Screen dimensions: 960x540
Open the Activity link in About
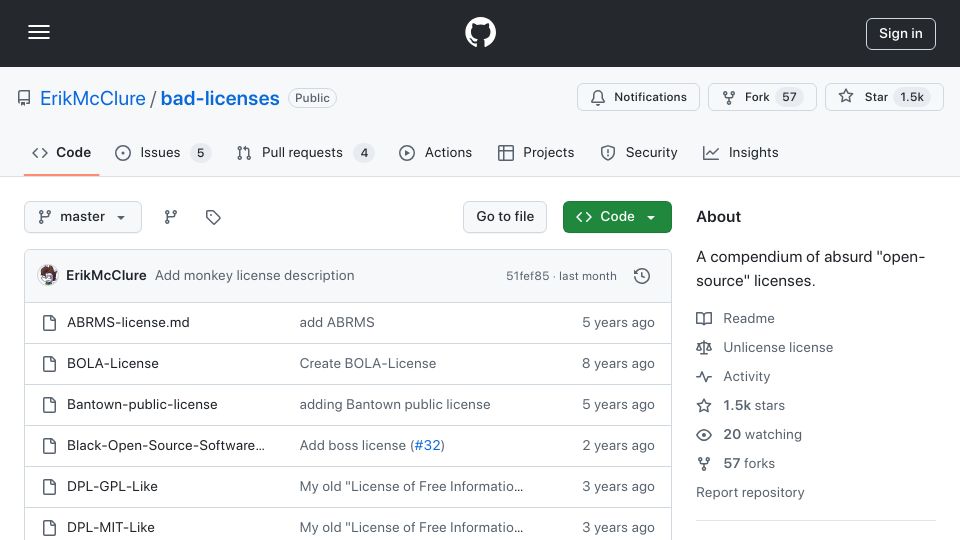746,377
